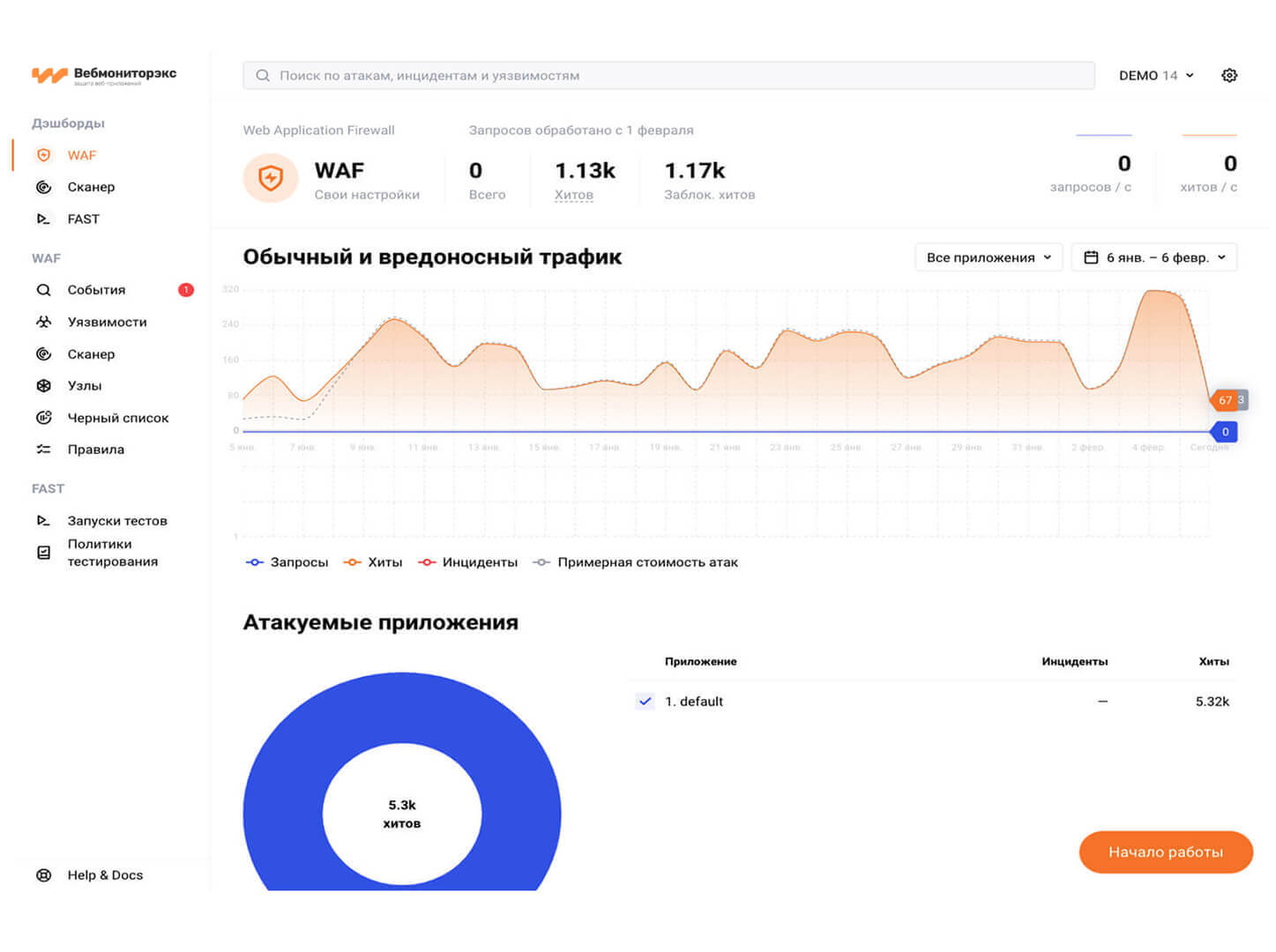
Task: Click the settings gear icon
Action: (x=1228, y=76)
